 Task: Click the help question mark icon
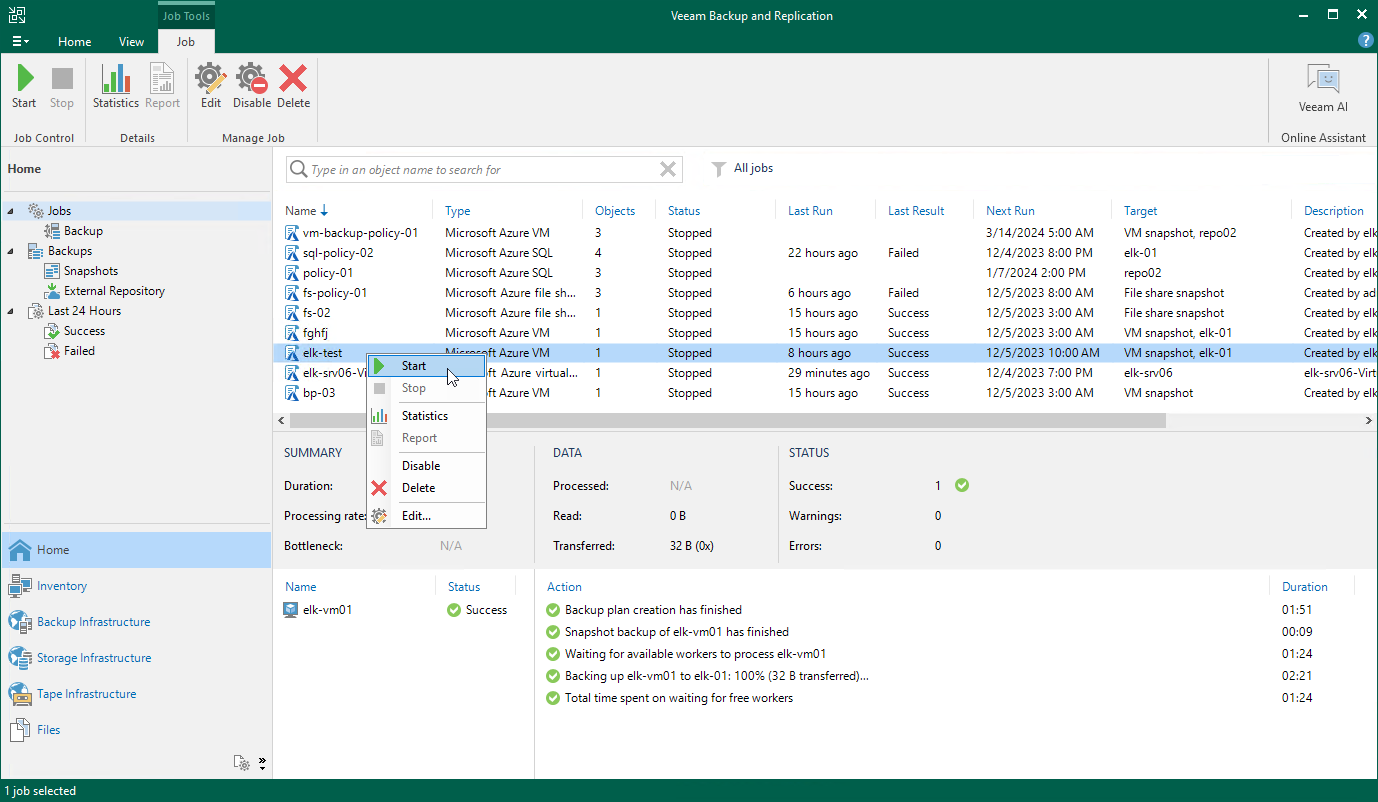pos(1365,41)
